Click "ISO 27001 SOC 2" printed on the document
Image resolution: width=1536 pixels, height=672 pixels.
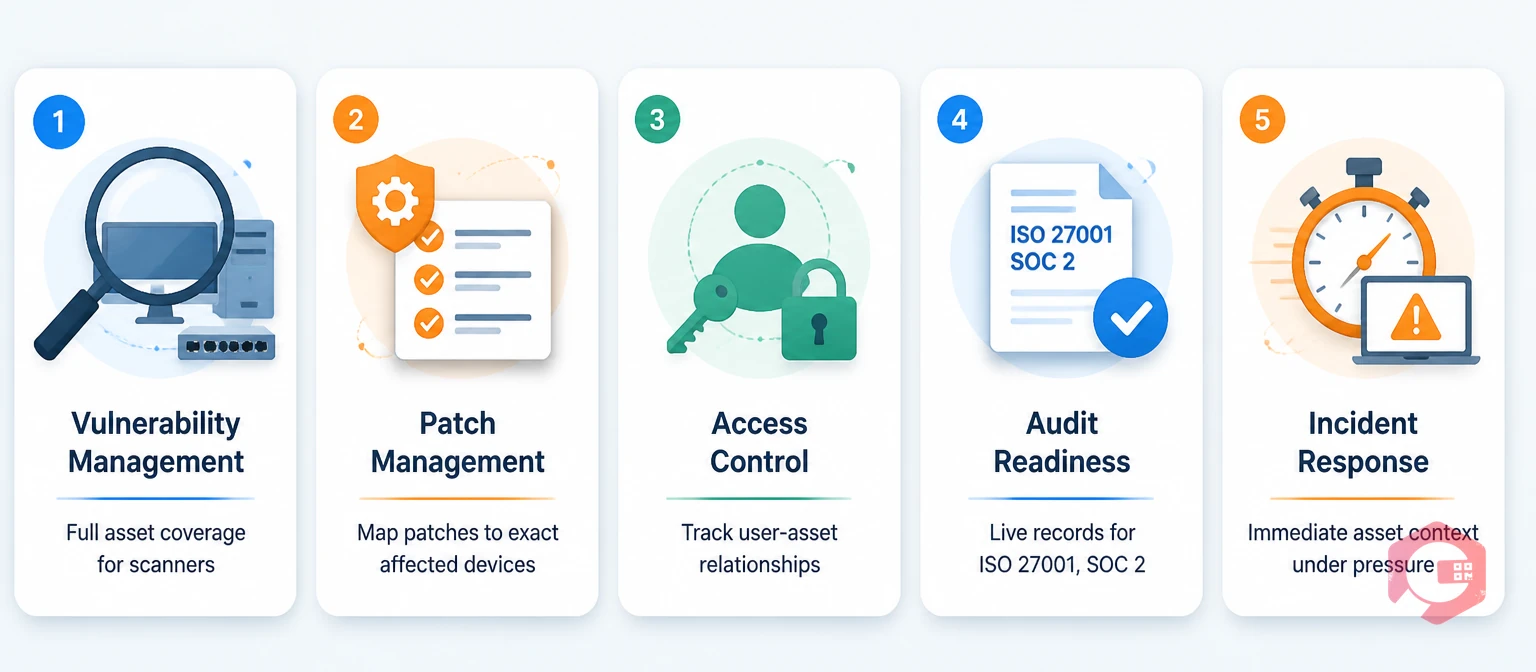1061,248
